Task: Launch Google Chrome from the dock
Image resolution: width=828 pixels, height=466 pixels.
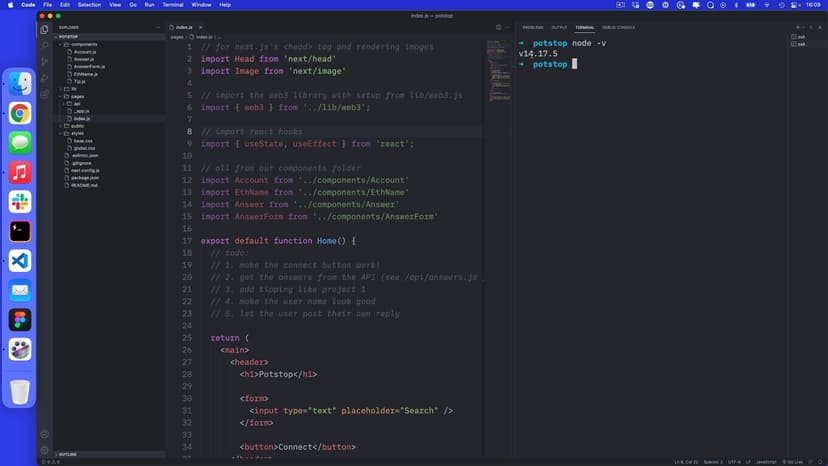Action: 20,113
